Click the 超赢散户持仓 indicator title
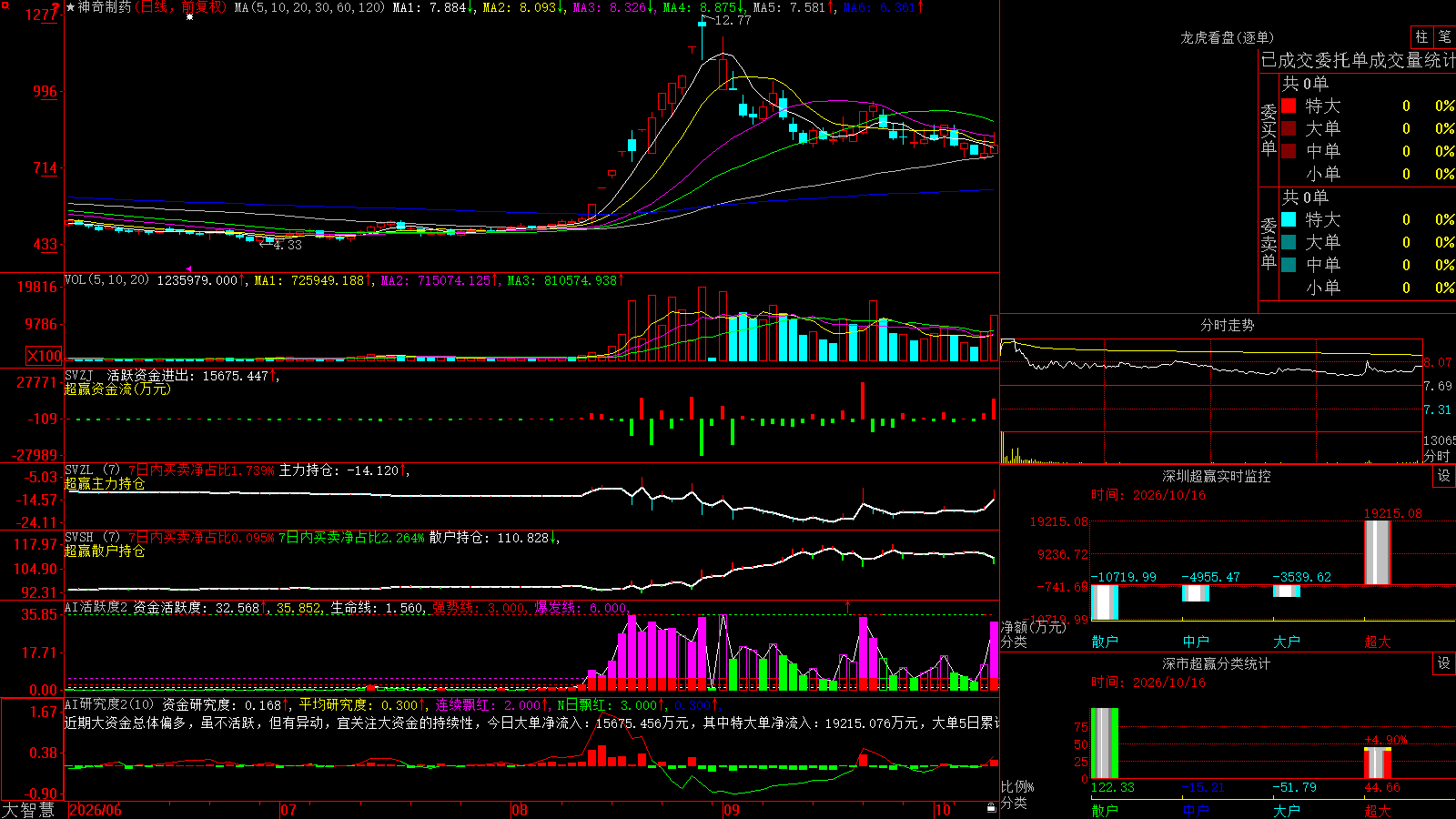The height and width of the screenshot is (819, 1456). click(x=105, y=551)
